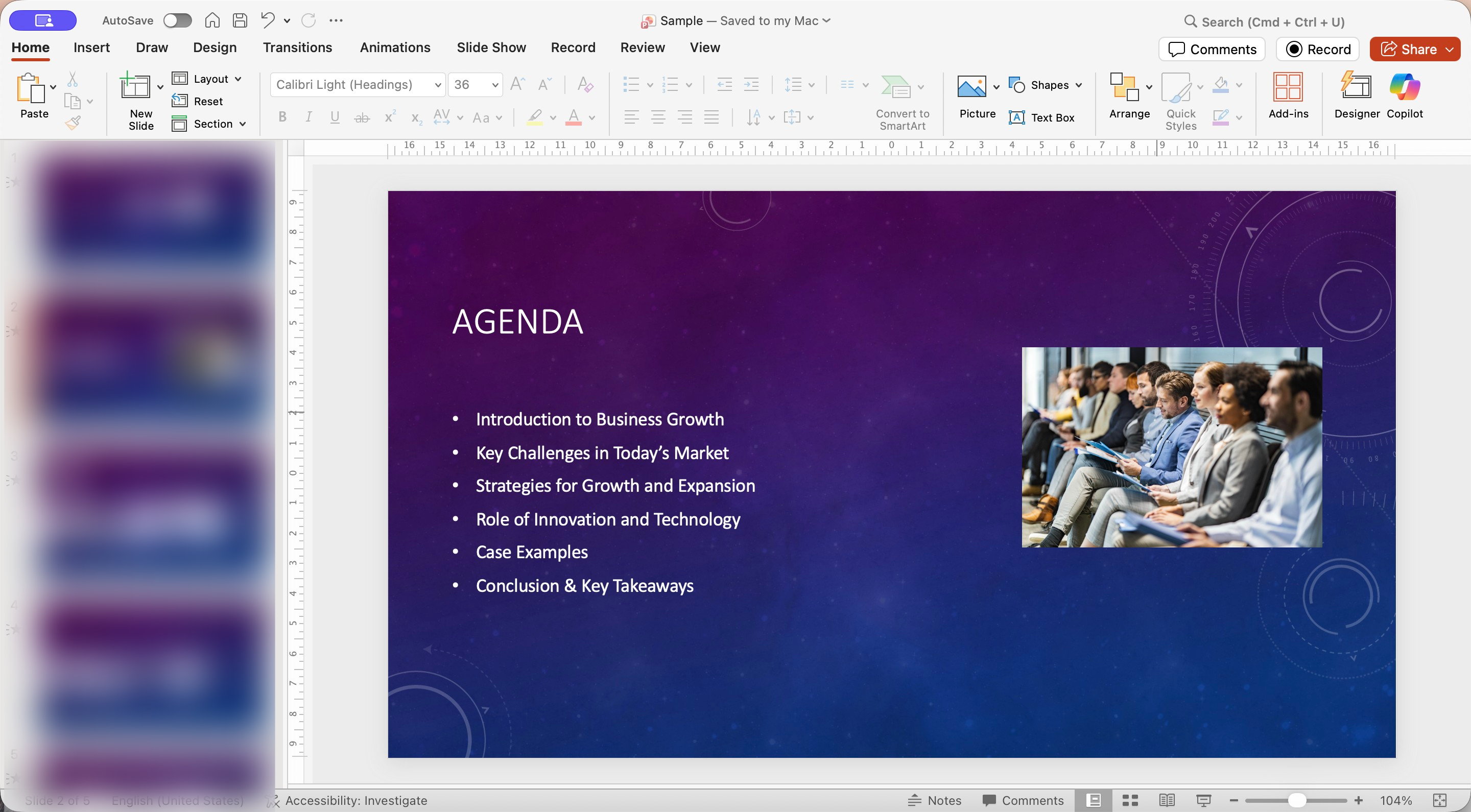Switch to the Transitions tab
Screen dimensions: 1471x812
(x=297, y=47)
